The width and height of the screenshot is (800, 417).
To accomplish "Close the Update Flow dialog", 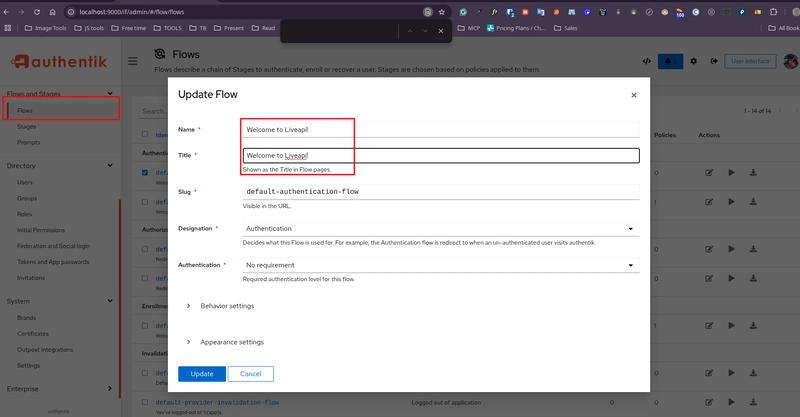I will (634, 95).
